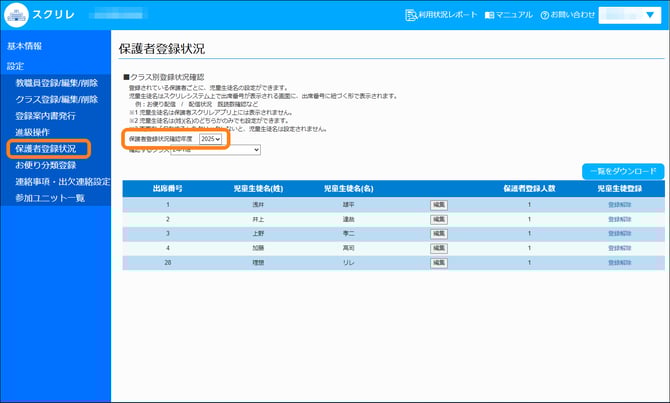
Task: Click 登録解除 link for student 浅井
Action: pos(620,205)
